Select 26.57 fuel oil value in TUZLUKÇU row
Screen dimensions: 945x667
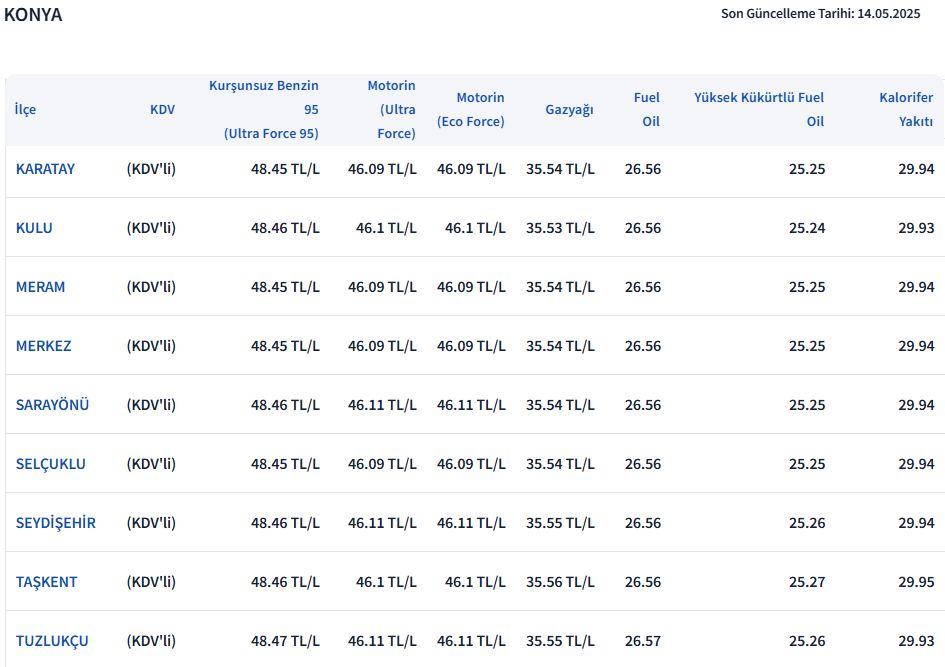pyautogui.click(x=642, y=642)
